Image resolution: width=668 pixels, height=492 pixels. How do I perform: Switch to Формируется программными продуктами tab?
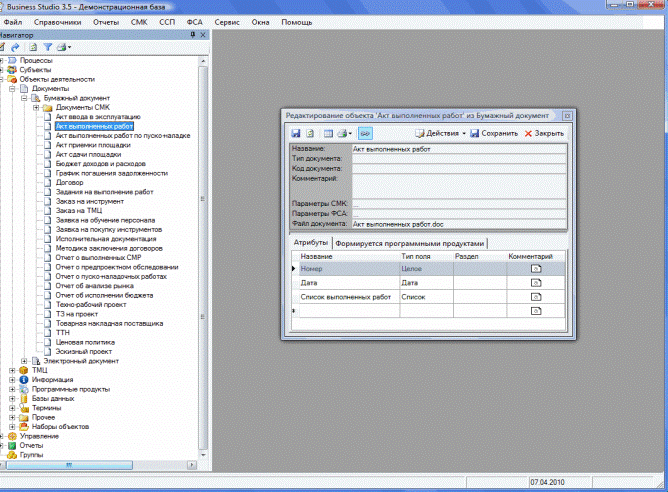tap(411, 243)
